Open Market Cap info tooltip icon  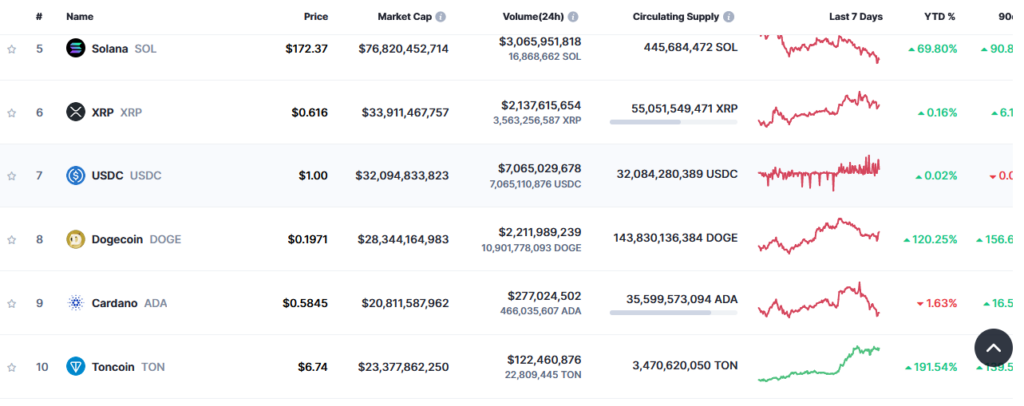click(x=441, y=17)
